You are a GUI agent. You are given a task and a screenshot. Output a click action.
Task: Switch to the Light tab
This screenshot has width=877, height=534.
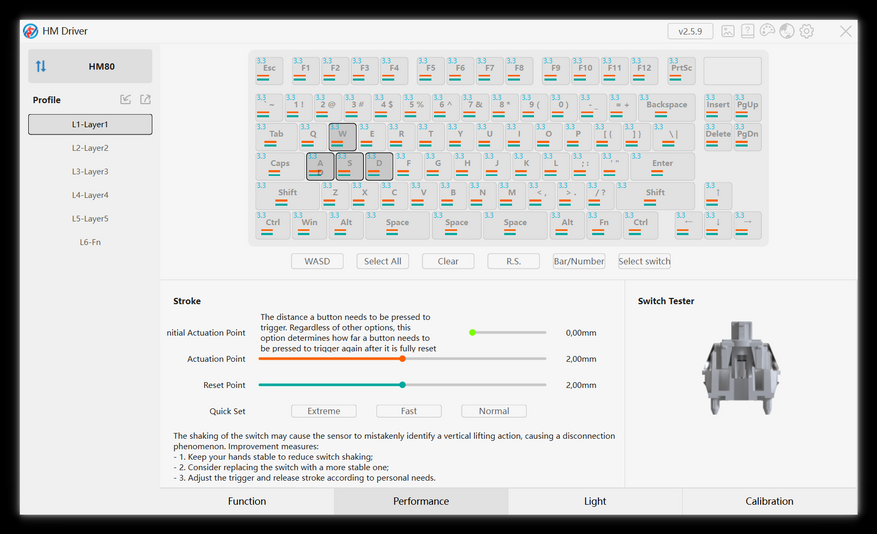point(595,502)
